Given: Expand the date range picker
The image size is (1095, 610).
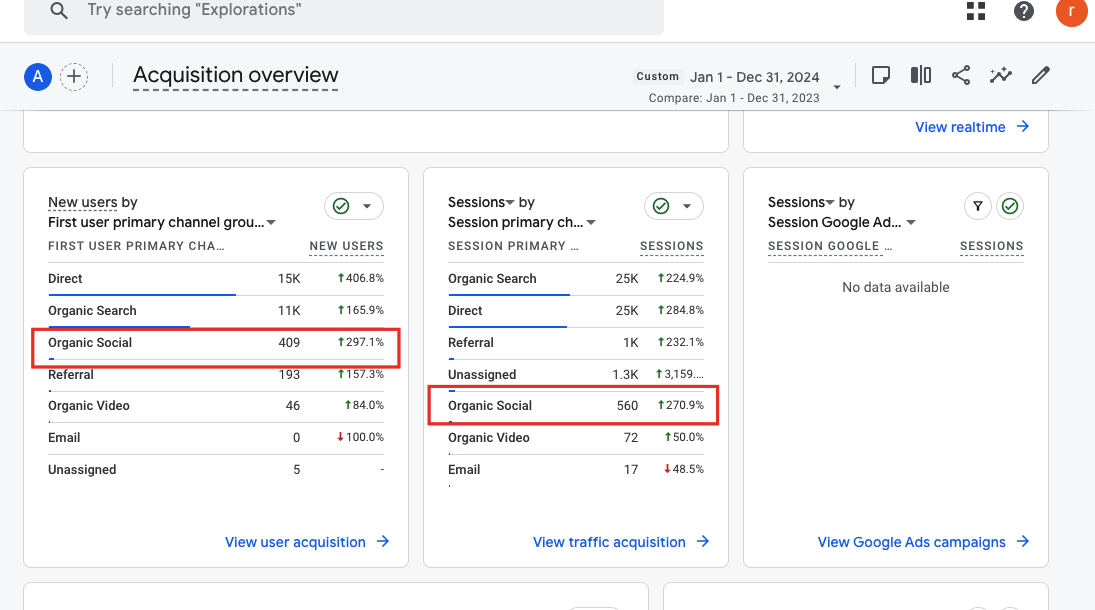Looking at the screenshot, I should (x=837, y=86).
